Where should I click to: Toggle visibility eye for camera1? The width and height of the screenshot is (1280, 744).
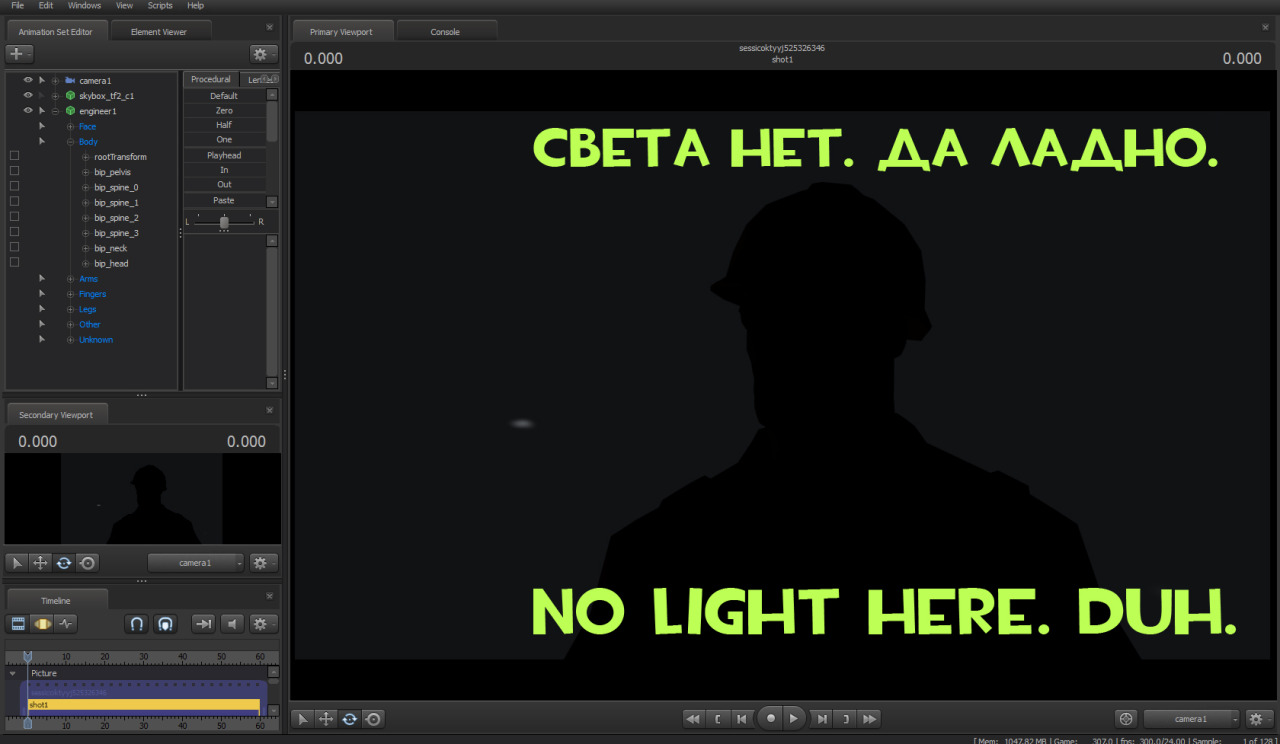point(28,80)
